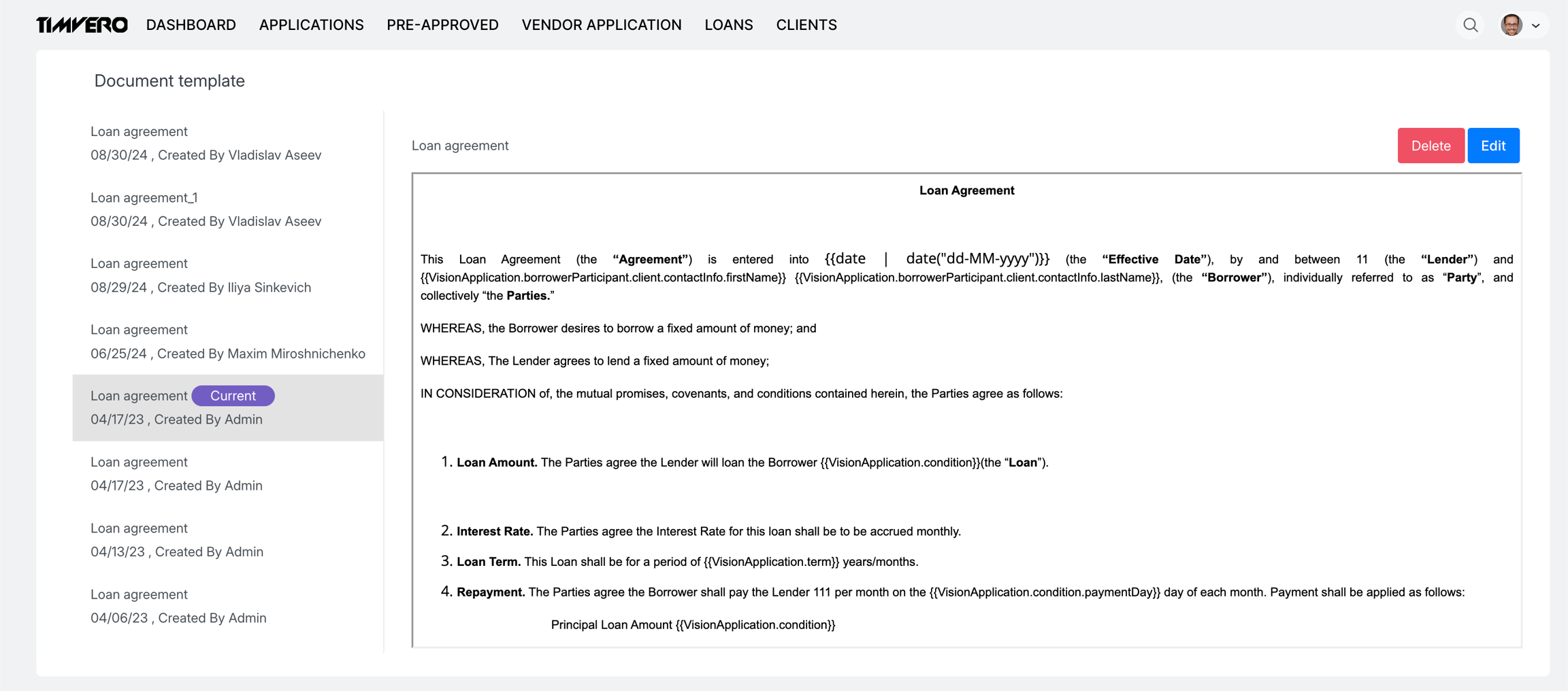Open the Dashboard menu item
Viewport: 1568px width, 691px height.
pyautogui.click(x=191, y=25)
